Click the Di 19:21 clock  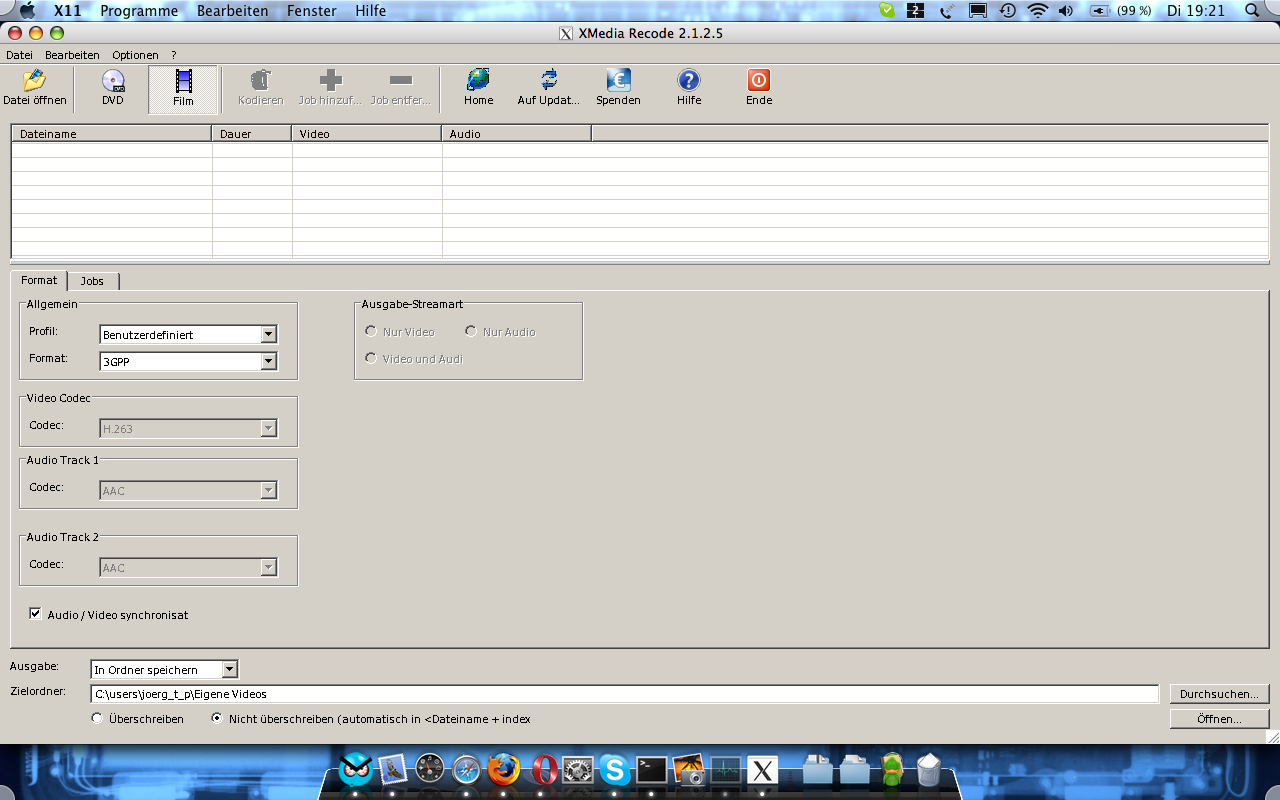click(x=1195, y=11)
